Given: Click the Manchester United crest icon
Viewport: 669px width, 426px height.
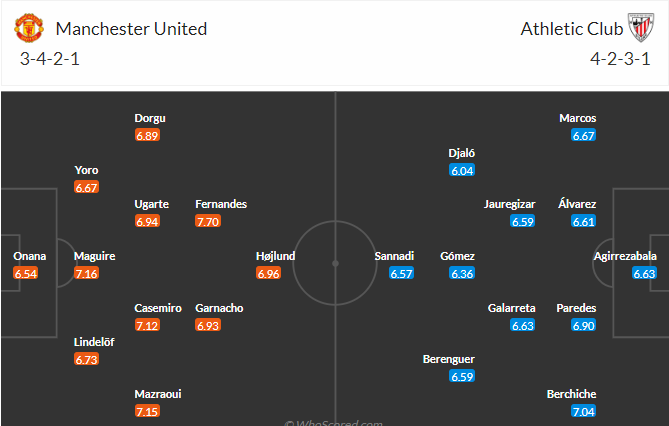Looking at the screenshot, I should tap(29, 28).
